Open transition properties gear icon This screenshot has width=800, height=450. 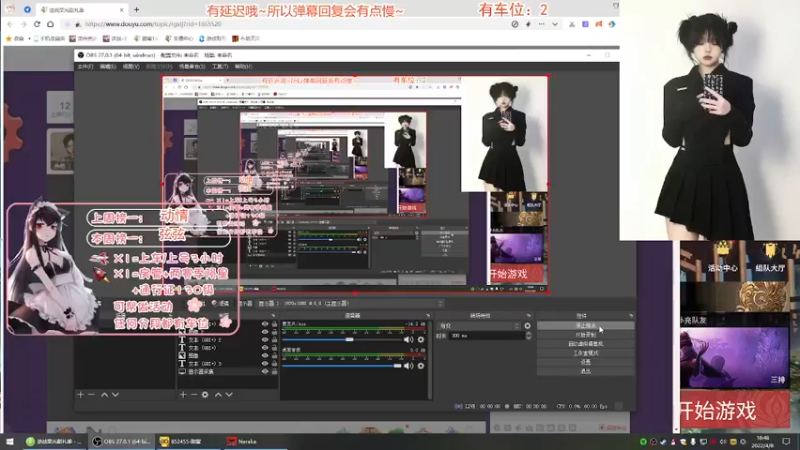click(x=528, y=326)
